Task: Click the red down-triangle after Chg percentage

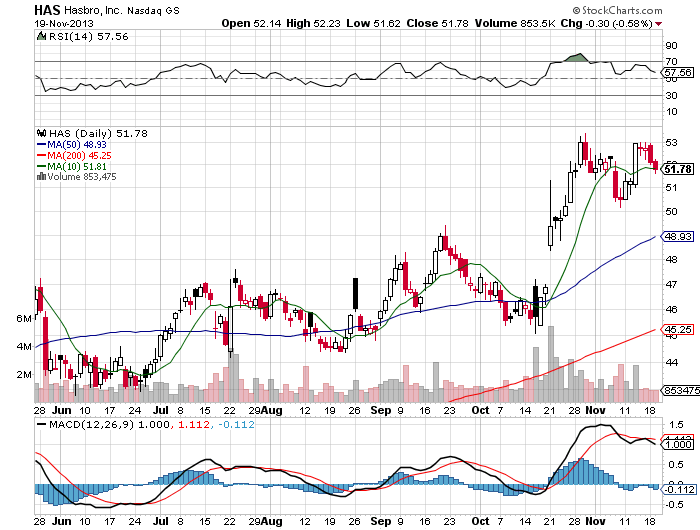Action: coord(659,24)
